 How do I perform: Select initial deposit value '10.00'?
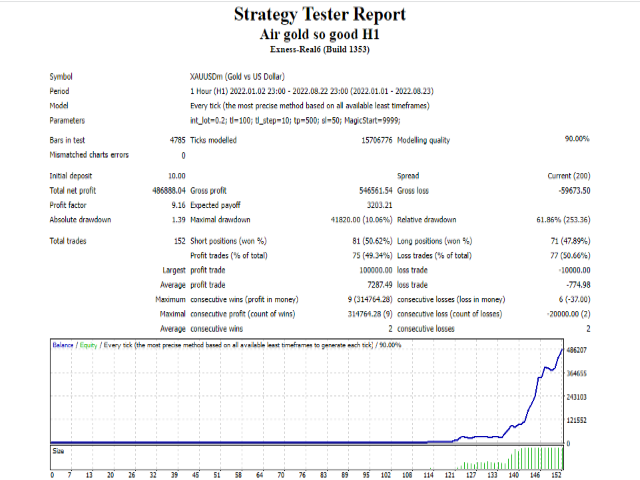point(177,176)
